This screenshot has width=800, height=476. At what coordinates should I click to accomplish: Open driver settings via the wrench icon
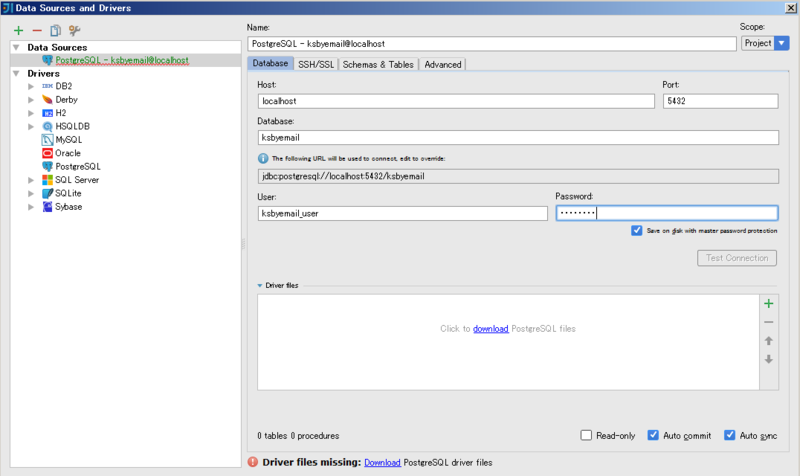click(x=74, y=31)
